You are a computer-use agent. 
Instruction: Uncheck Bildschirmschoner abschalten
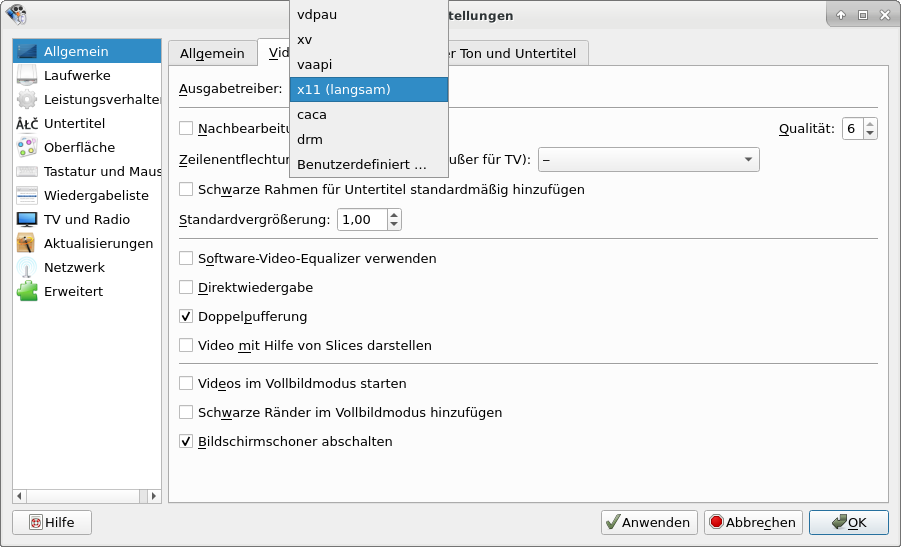tap(186, 441)
